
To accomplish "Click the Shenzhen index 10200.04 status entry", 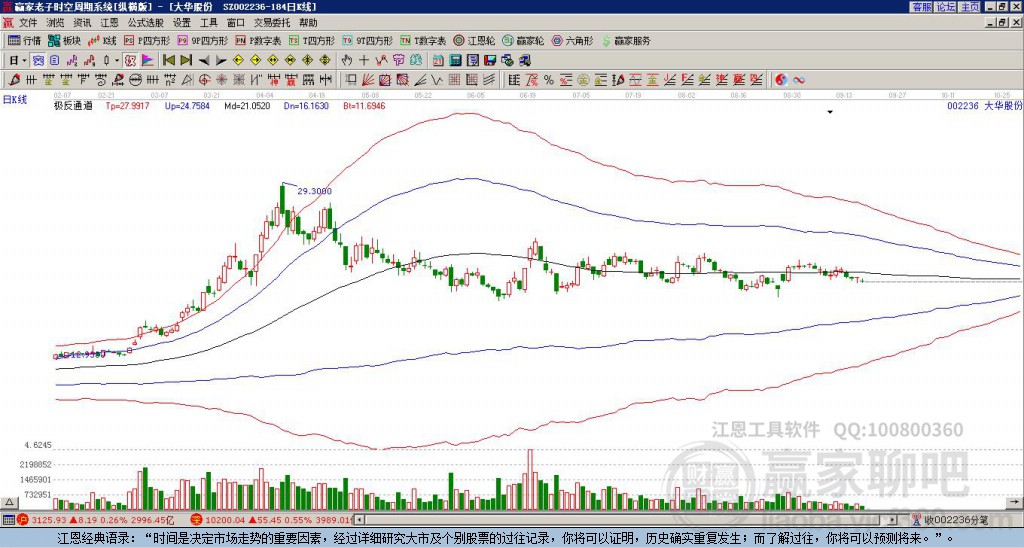I will pyautogui.click(x=271, y=520).
